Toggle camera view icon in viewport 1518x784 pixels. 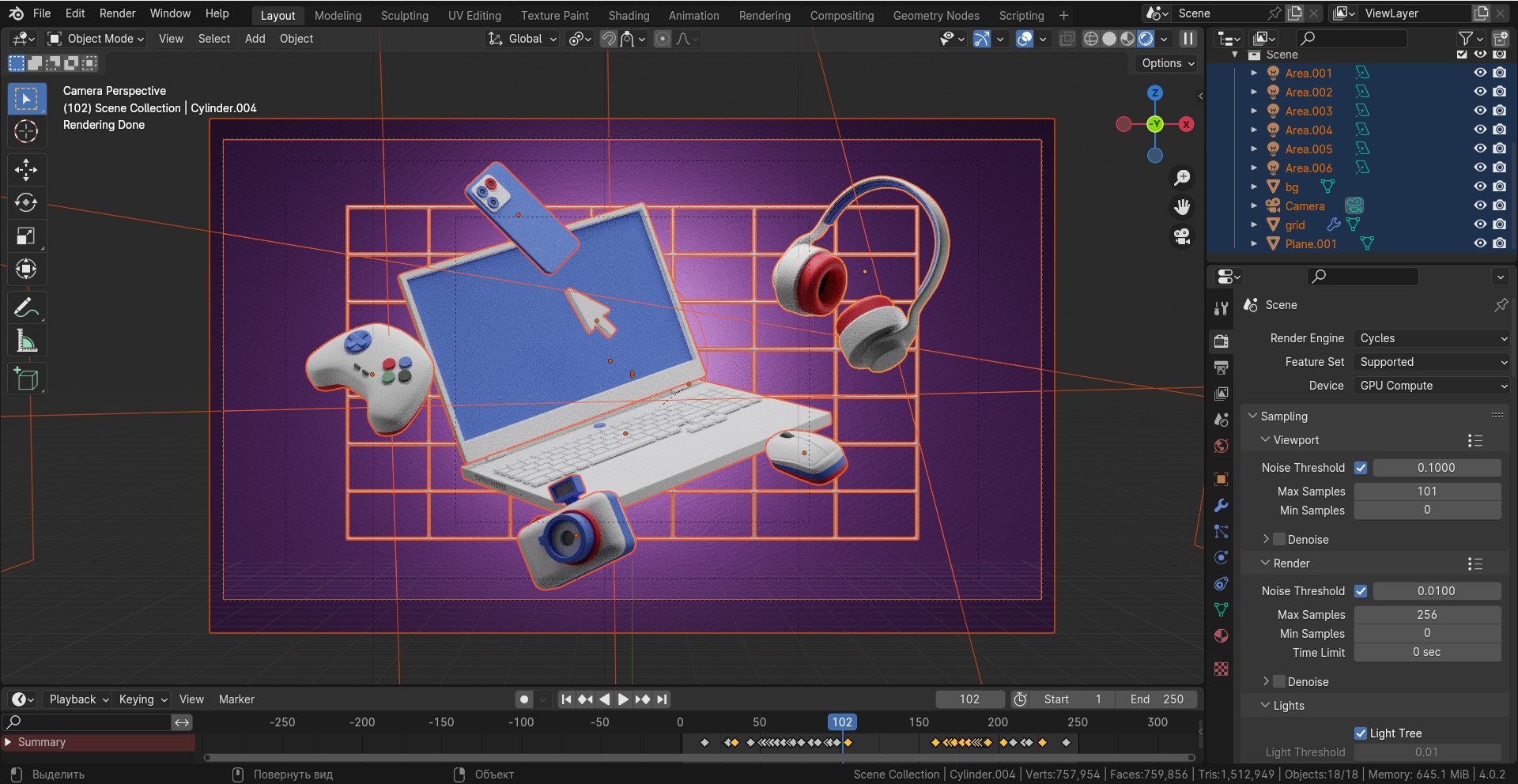pos(1182,237)
